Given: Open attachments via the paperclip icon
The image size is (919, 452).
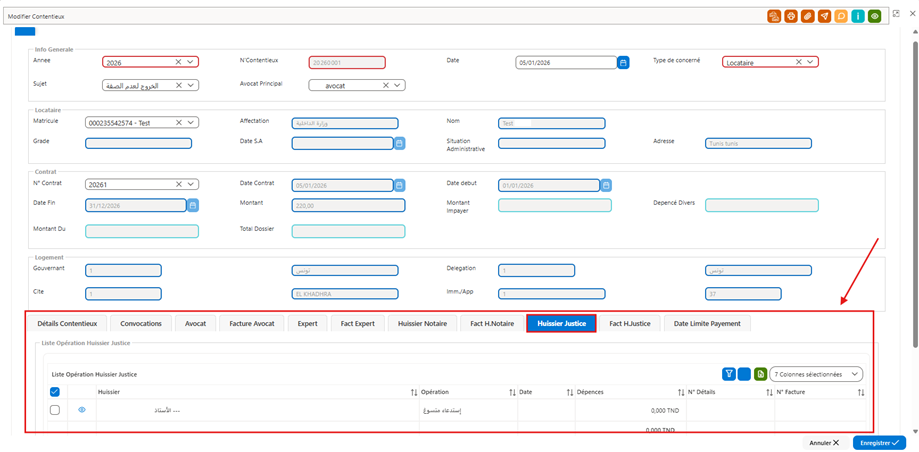Looking at the screenshot, I should 808,16.
